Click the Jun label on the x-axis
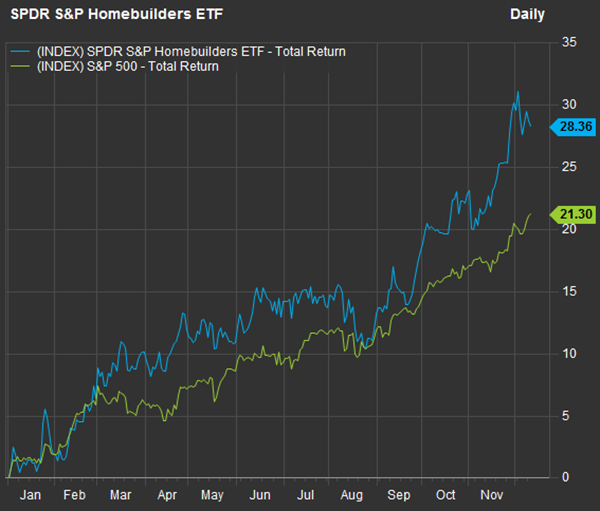The width and height of the screenshot is (600, 511). (x=260, y=495)
